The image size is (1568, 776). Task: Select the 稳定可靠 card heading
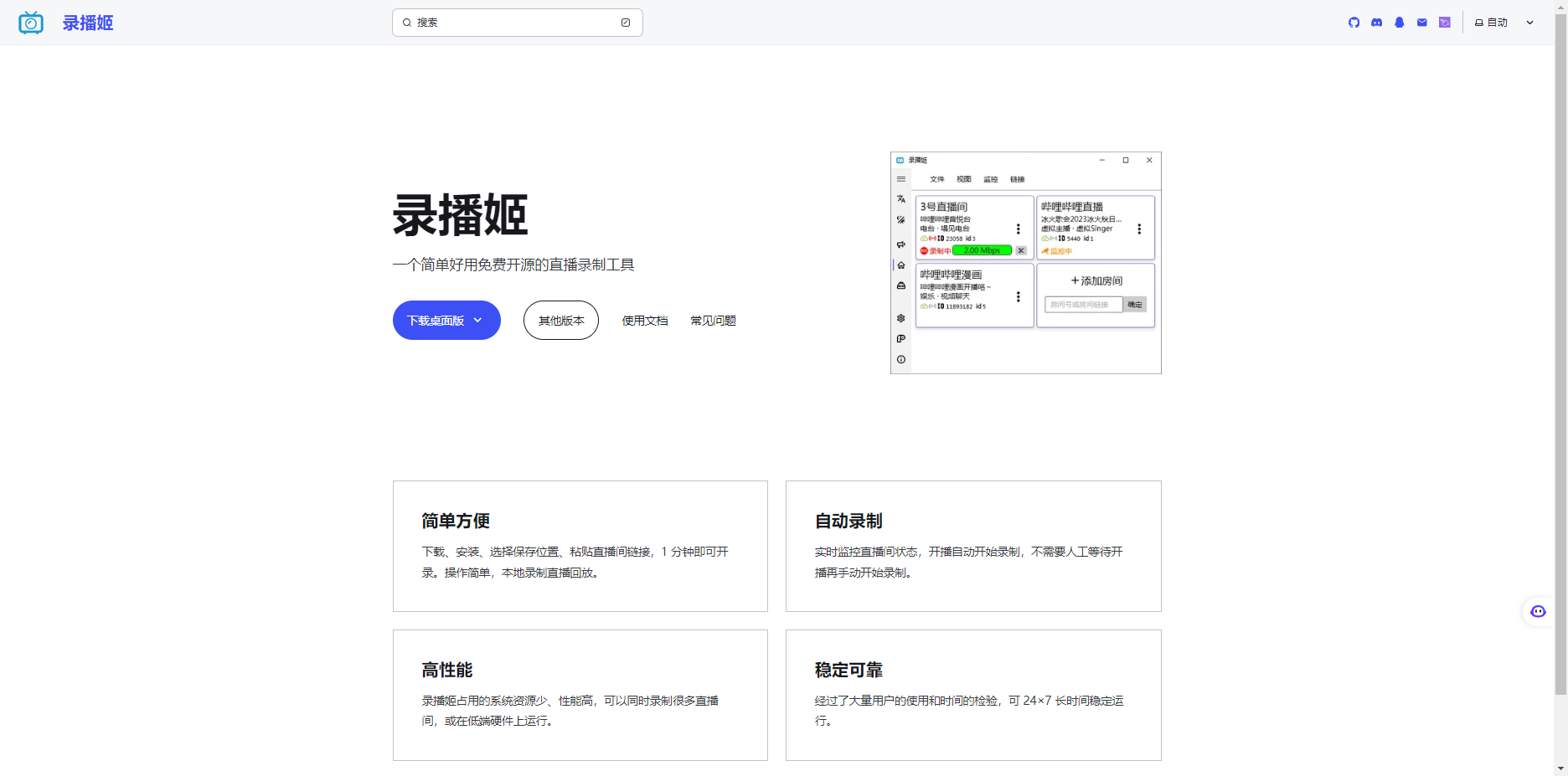[848, 670]
